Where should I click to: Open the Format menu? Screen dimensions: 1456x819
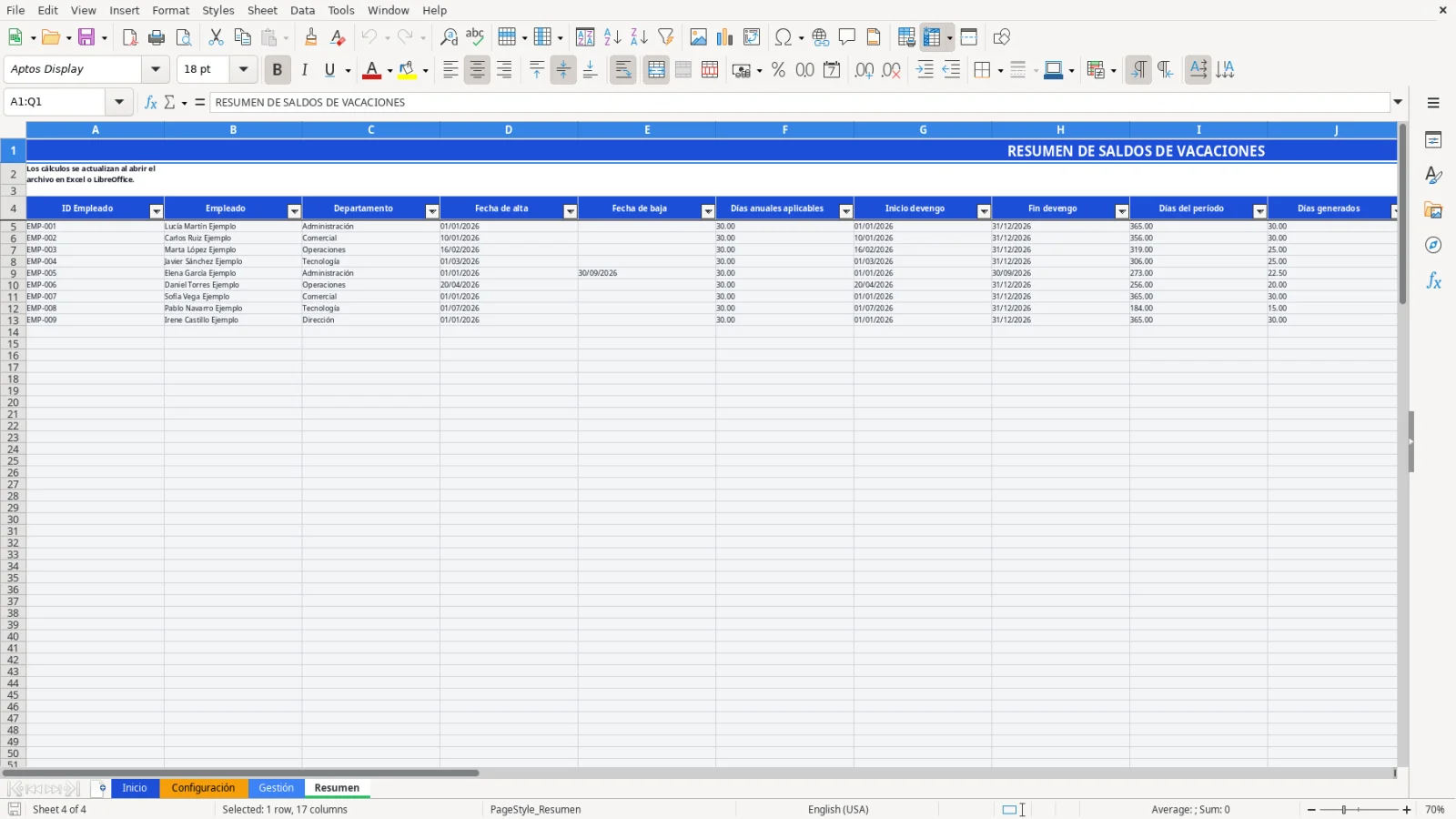(x=171, y=10)
